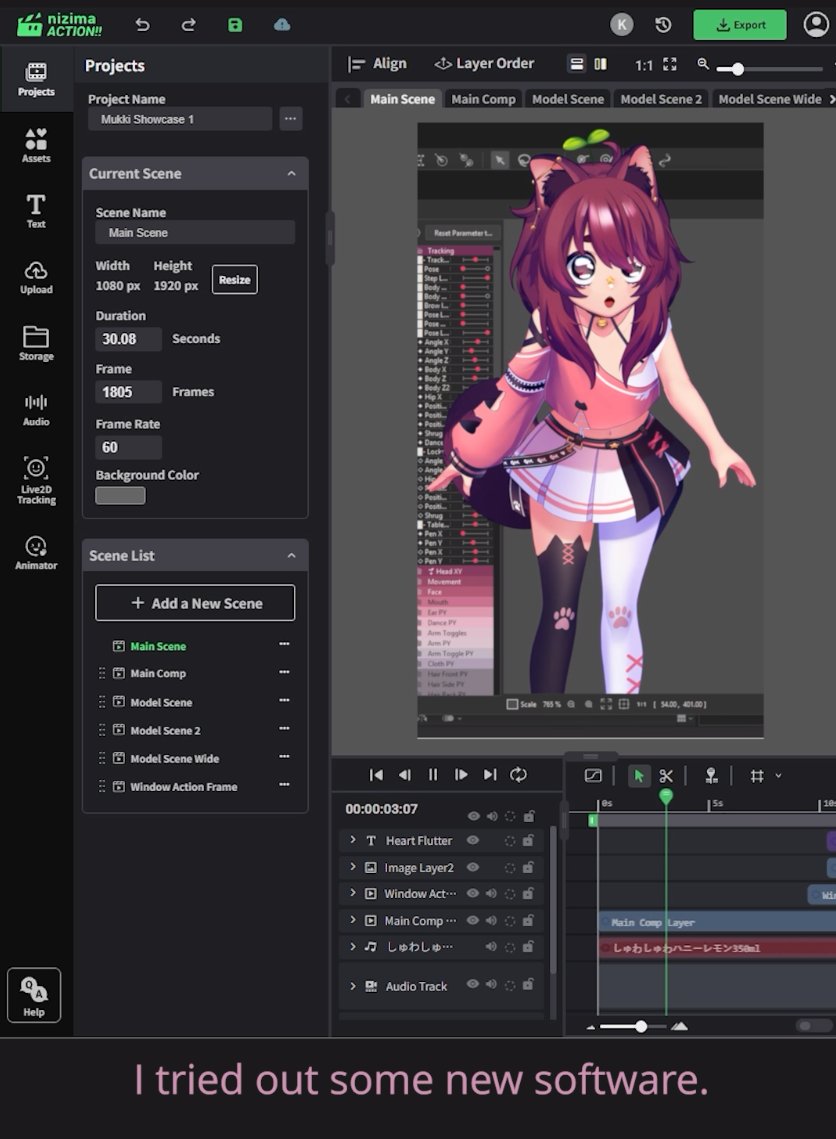The height and width of the screenshot is (1139, 836).
Task: Select the Scissors cut tool above the timeline
Action: [x=666, y=775]
